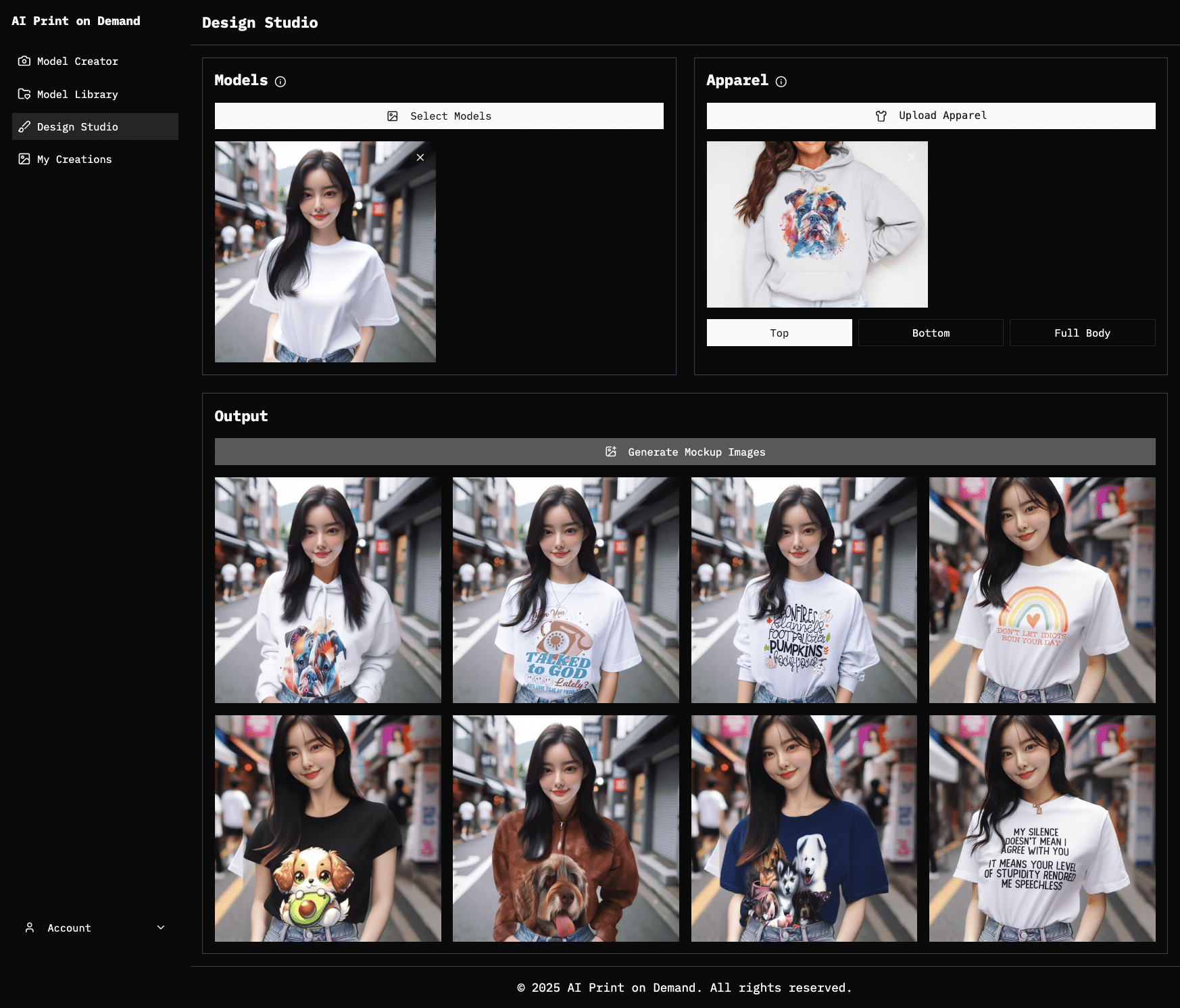1180x1008 pixels.
Task: Click the Apparel info icon
Action: 781,82
